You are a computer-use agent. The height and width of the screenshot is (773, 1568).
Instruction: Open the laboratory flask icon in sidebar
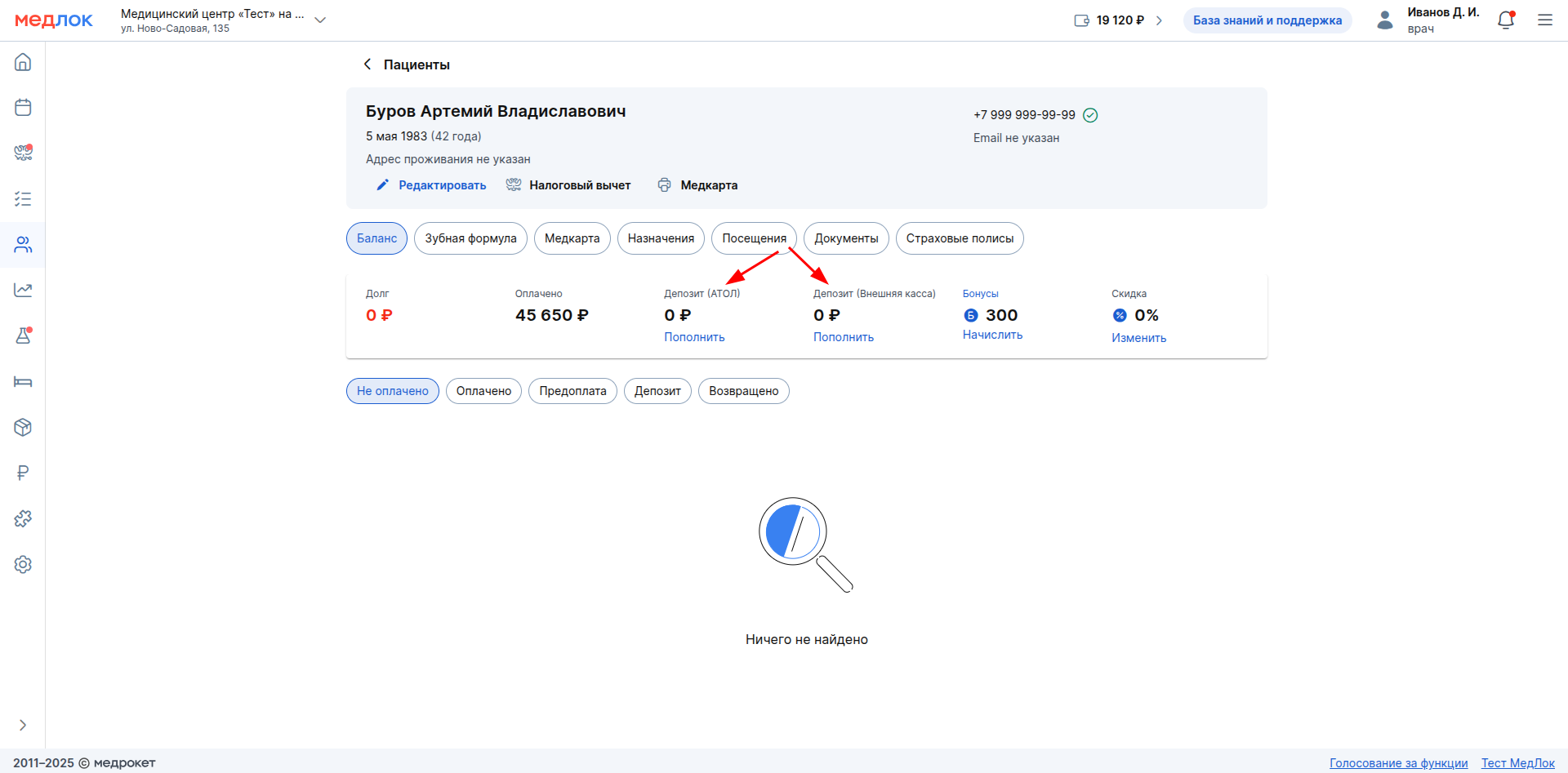click(23, 335)
